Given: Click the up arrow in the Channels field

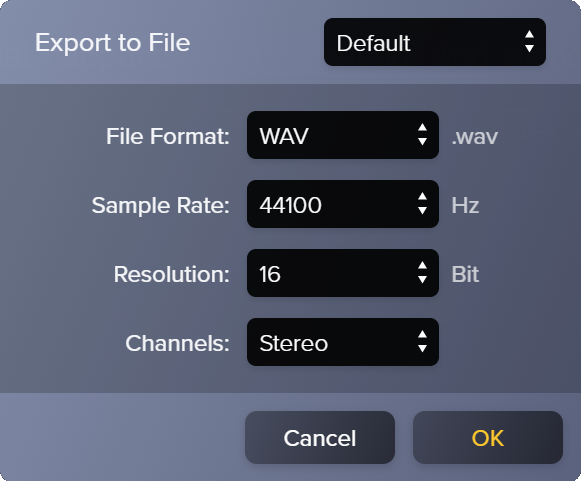Looking at the screenshot, I should pos(422,335).
